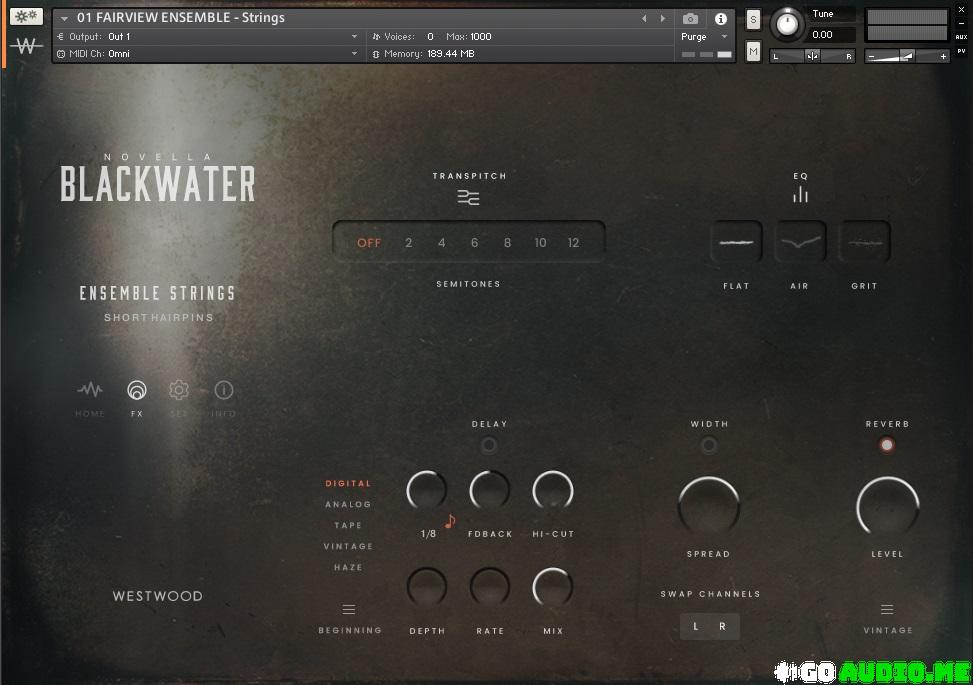Click the AUX sends button

click(x=961, y=37)
